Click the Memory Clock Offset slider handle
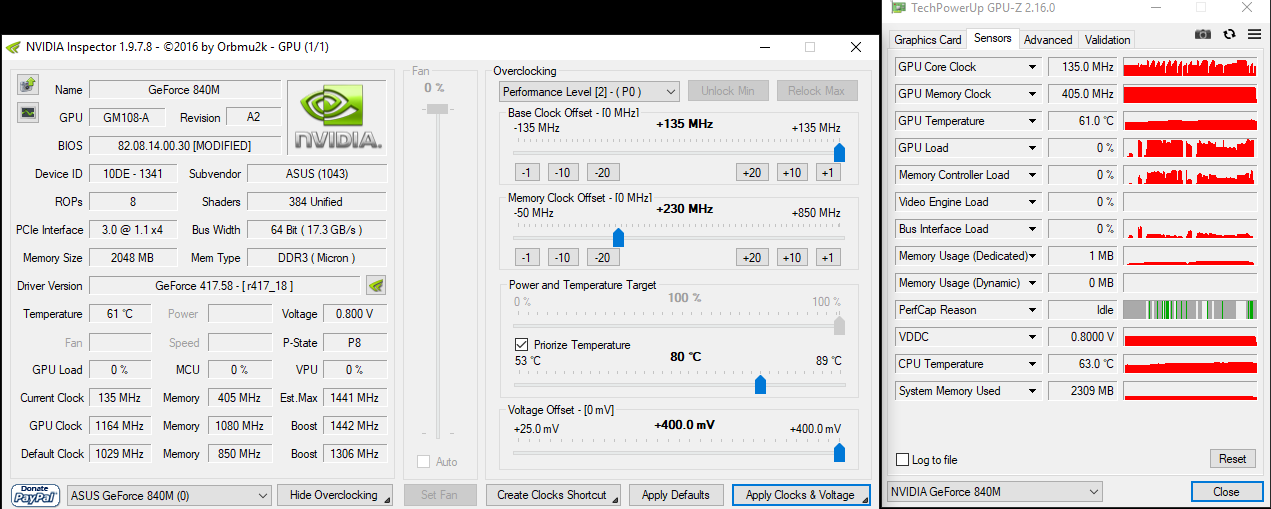Viewport: 1271px width, 509px height. pos(618,237)
